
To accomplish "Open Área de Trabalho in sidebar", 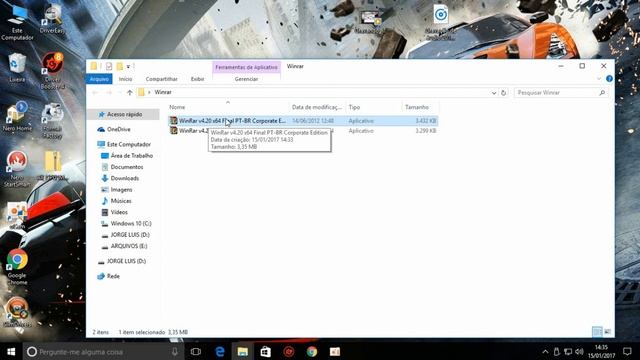I will click(131, 156).
